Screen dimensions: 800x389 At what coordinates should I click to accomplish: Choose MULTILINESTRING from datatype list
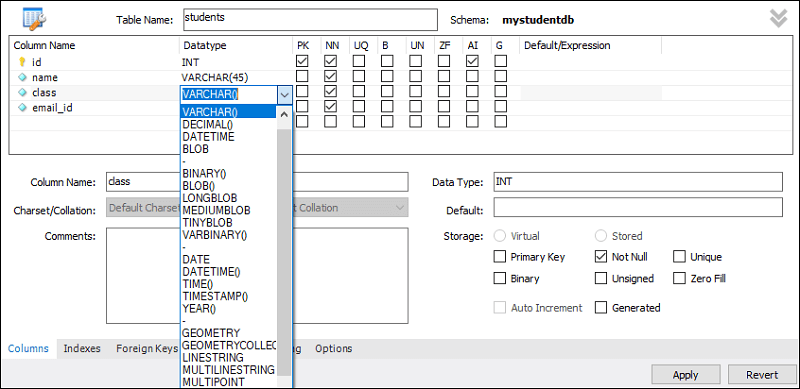pos(228,370)
